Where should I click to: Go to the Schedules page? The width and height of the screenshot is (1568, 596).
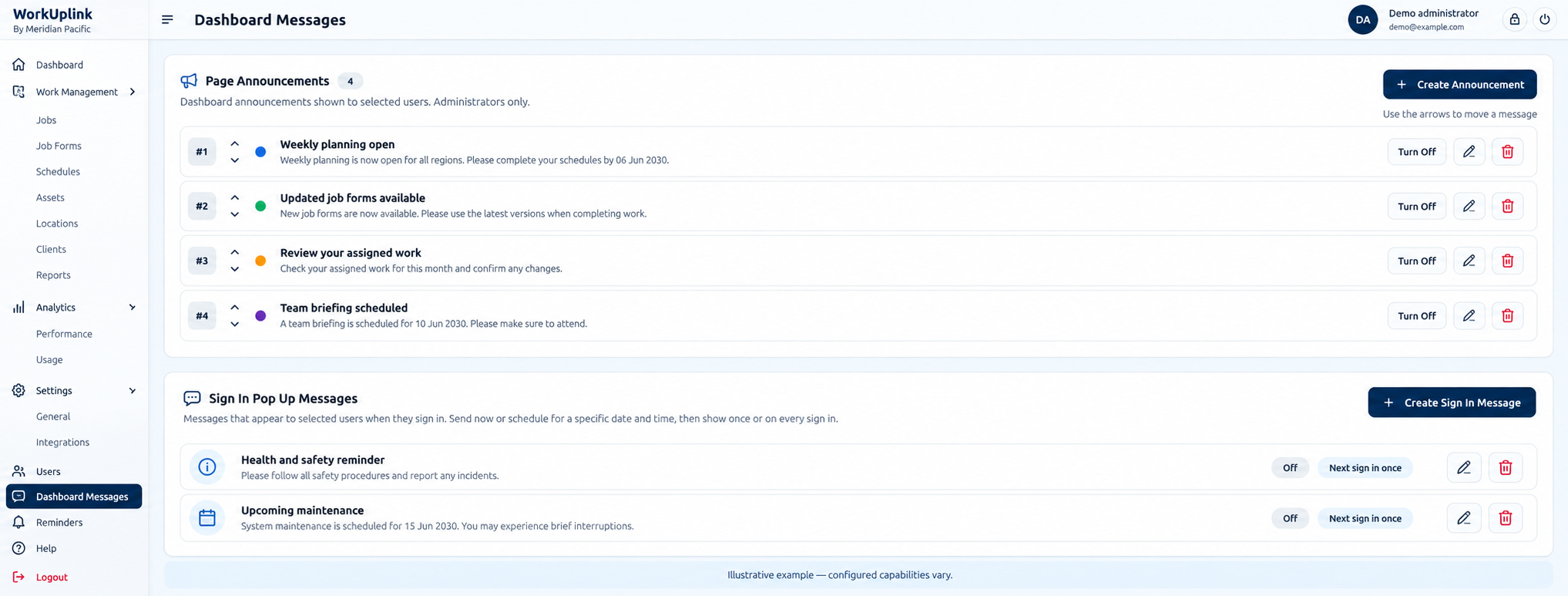[x=58, y=172]
